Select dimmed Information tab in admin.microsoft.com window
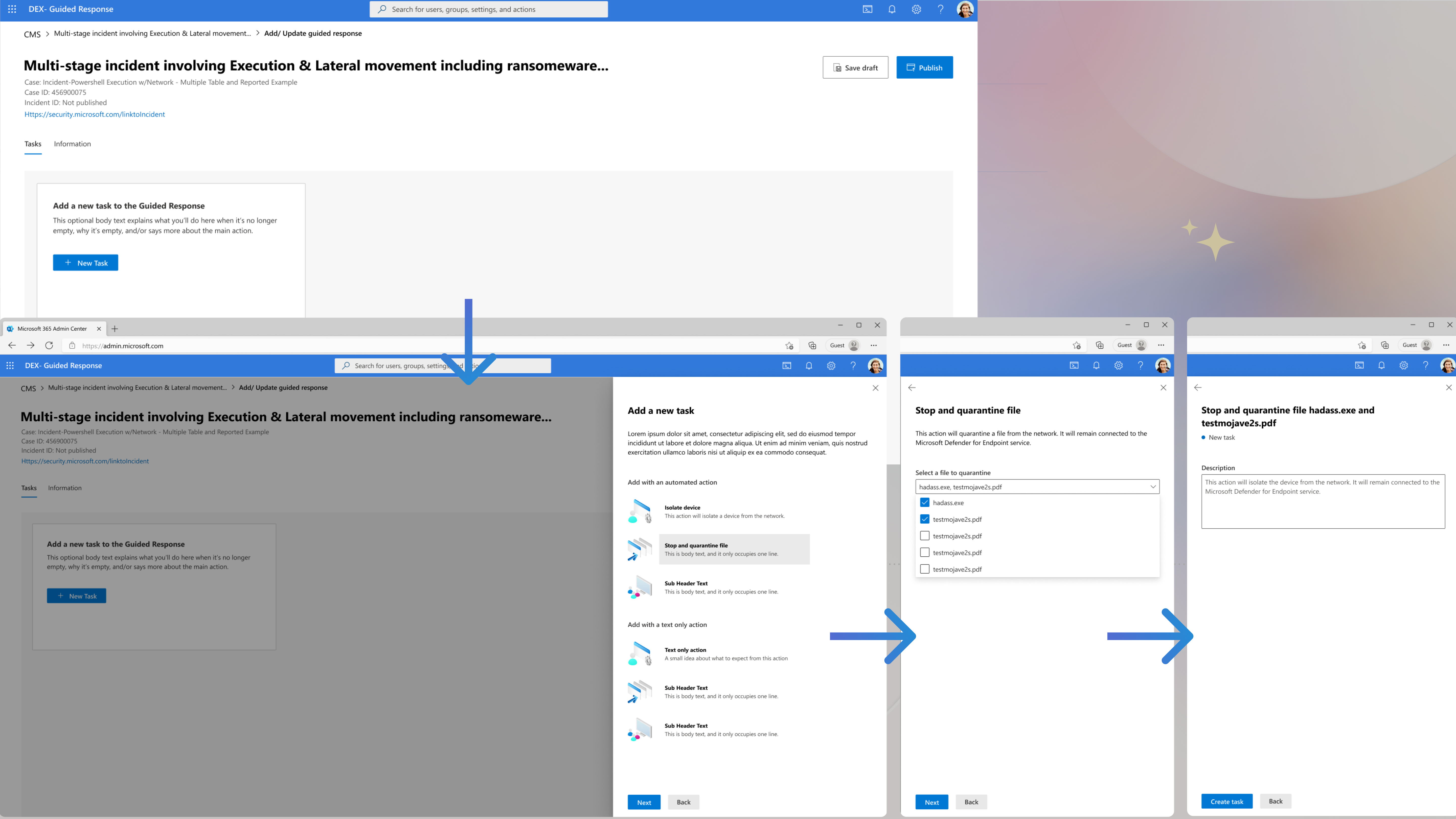This screenshot has width=1456, height=819. pyautogui.click(x=64, y=488)
